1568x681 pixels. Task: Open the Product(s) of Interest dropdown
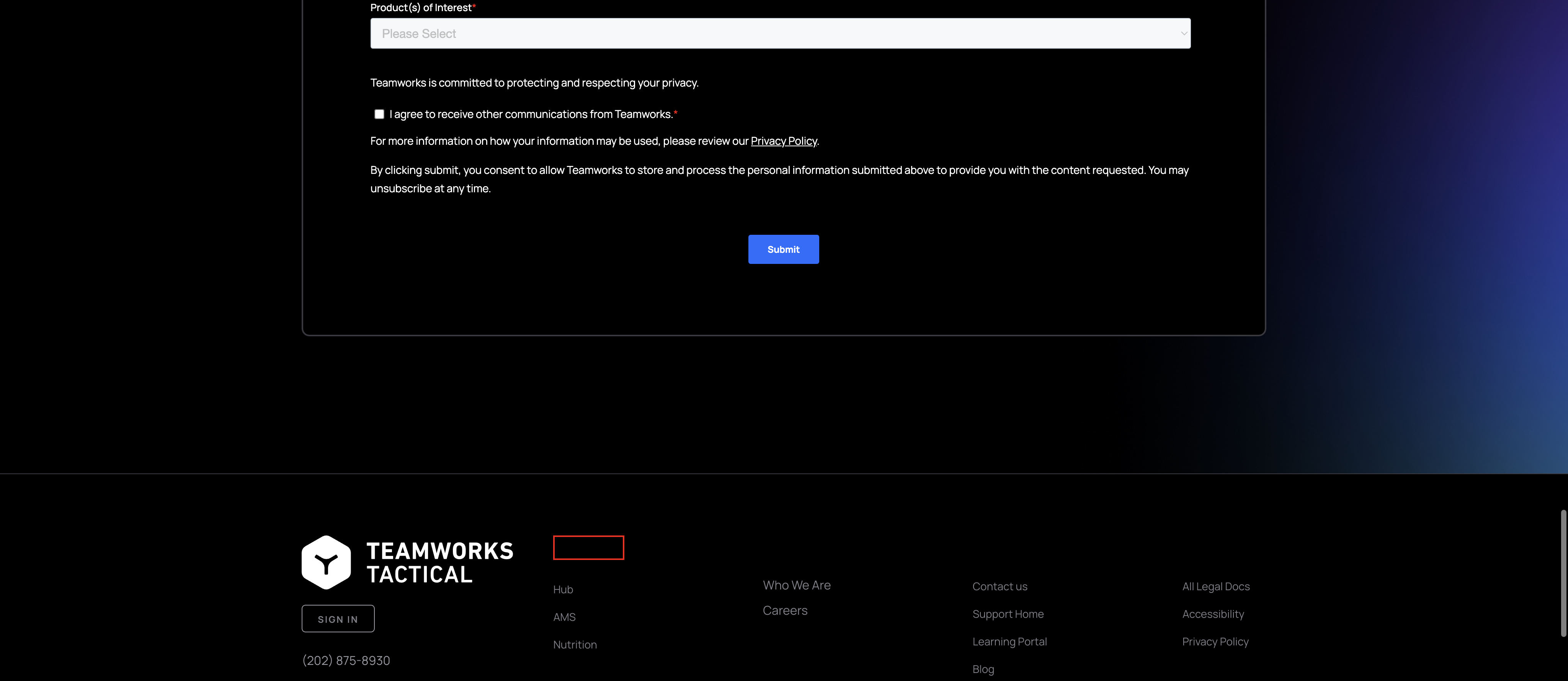[780, 33]
